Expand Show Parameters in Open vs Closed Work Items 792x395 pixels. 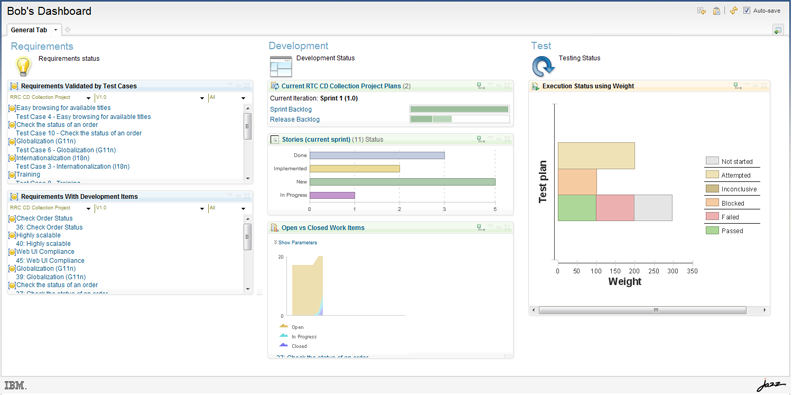coord(295,242)
